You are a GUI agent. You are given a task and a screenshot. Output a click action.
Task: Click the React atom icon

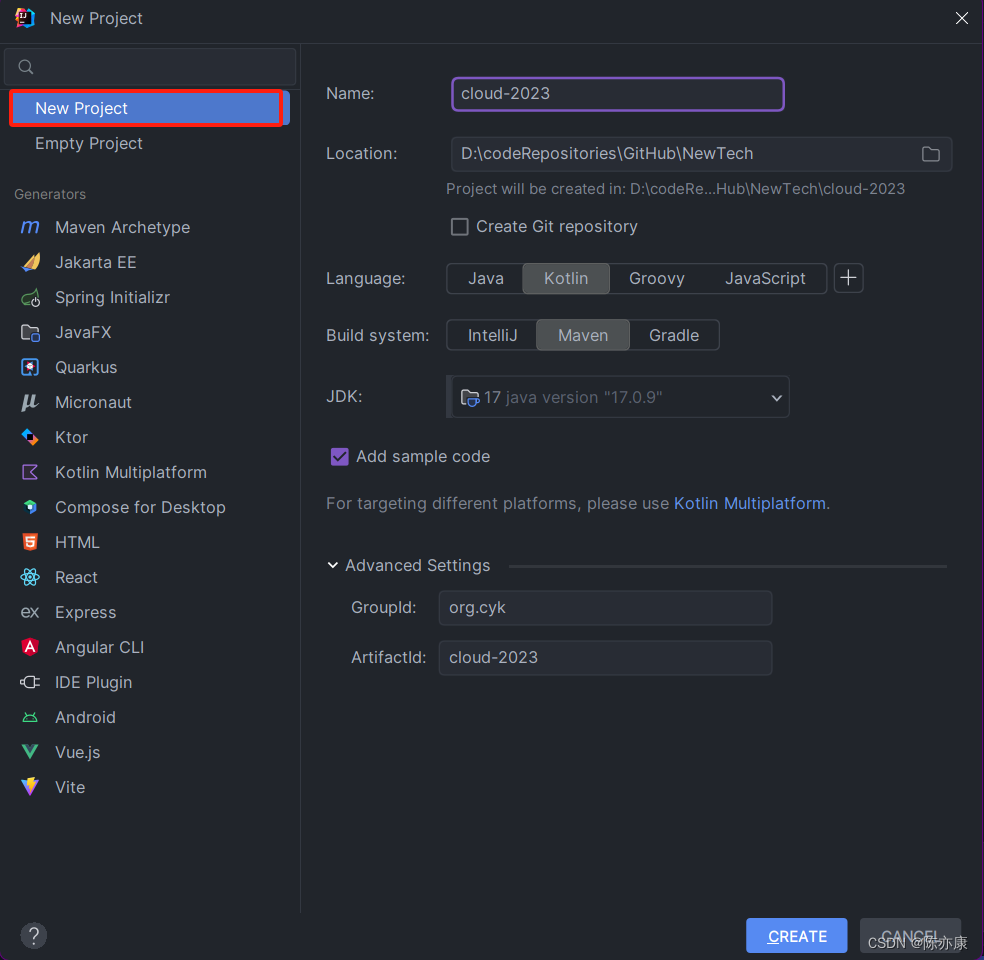[30, 577]
